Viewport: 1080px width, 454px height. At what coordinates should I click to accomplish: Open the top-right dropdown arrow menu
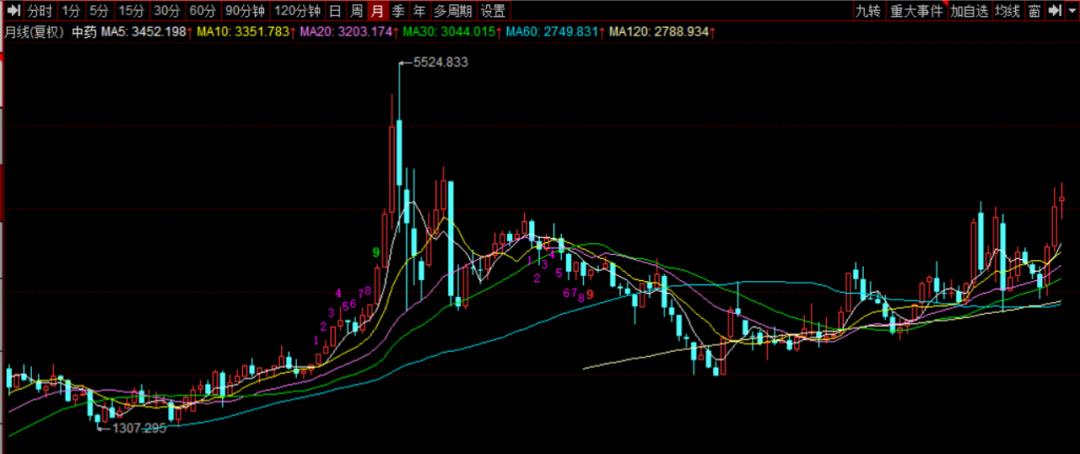[1070, 11]
